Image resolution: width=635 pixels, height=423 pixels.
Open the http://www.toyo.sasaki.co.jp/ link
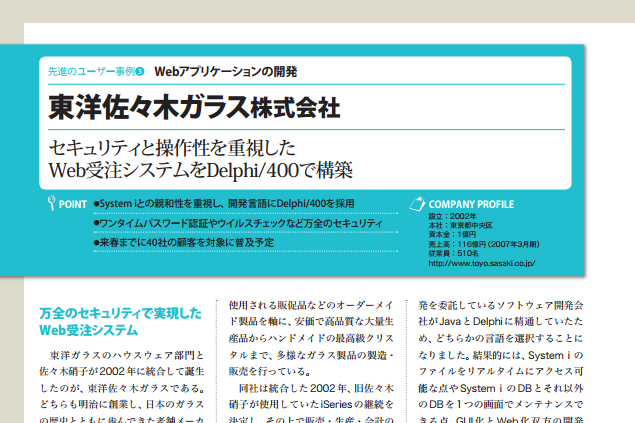(482, 264)
